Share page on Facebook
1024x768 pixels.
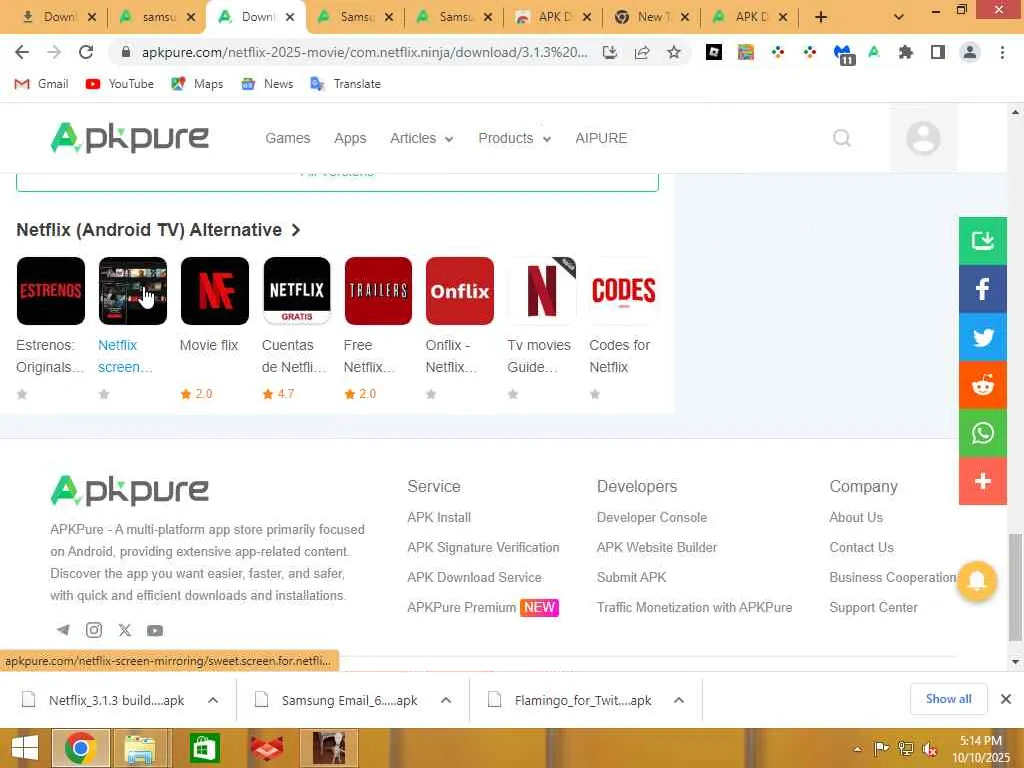pyautogui.click(x=982, y=289)
